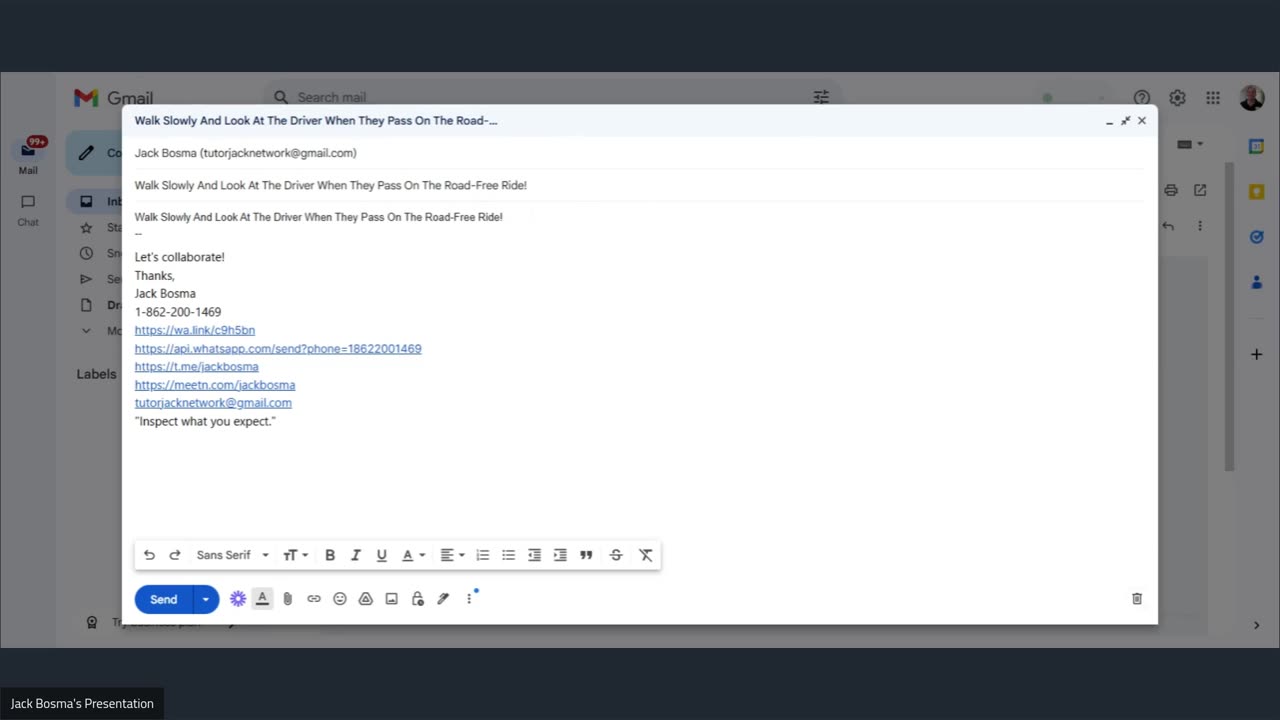Switch to Chat in left rail

tap(28, 209)
